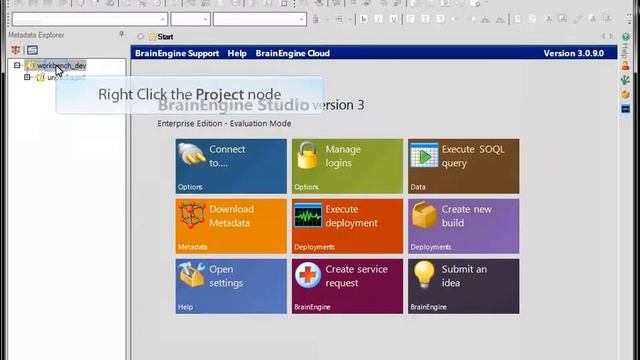Click the bold B formatting icon

(364, 19)
